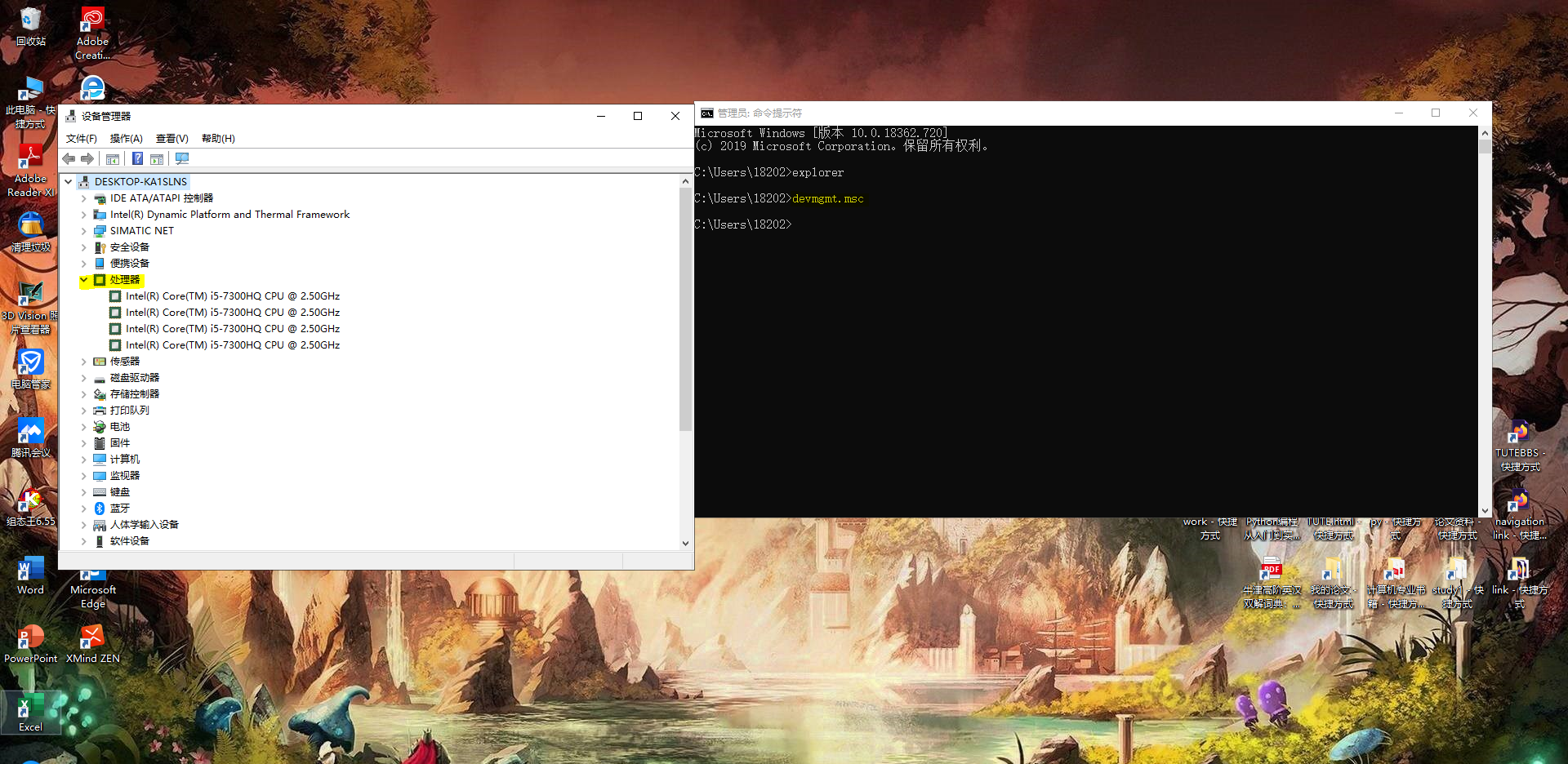Select the 清理垃圾 desktop icon
1568x764 pixels.
[x=31, y=232]
